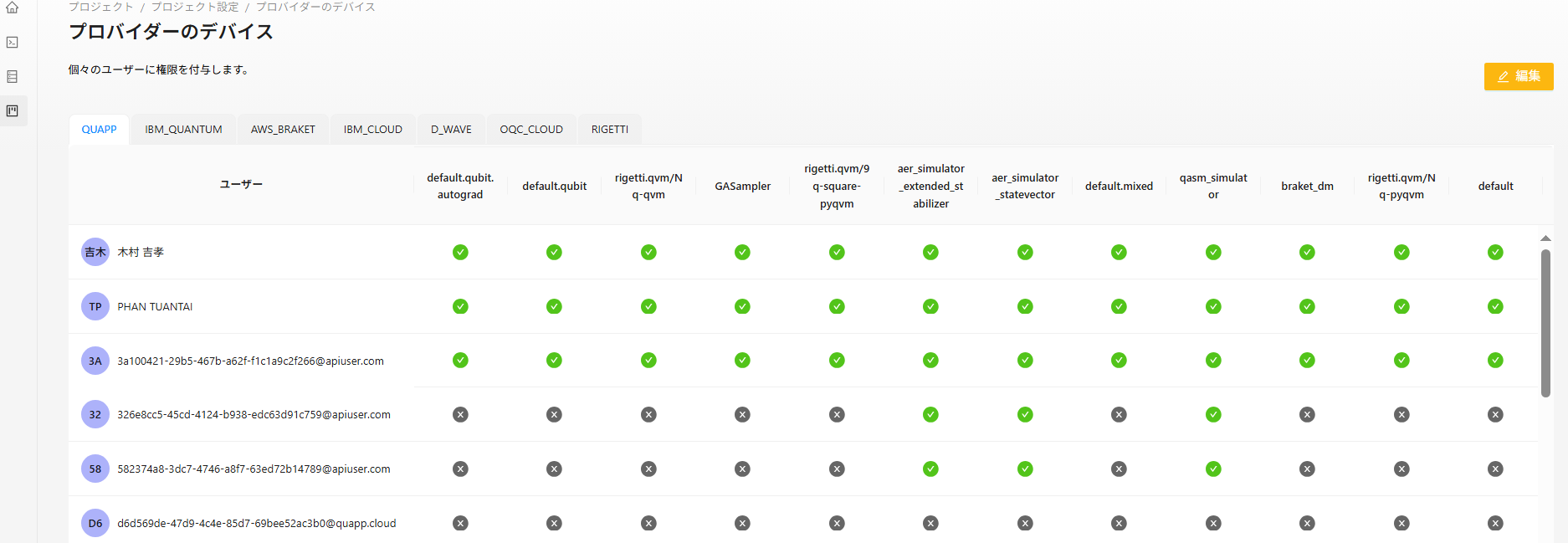Click the scrollbar up arrow
This screenshot has width=1568, height=543.
click(1545, 238)
